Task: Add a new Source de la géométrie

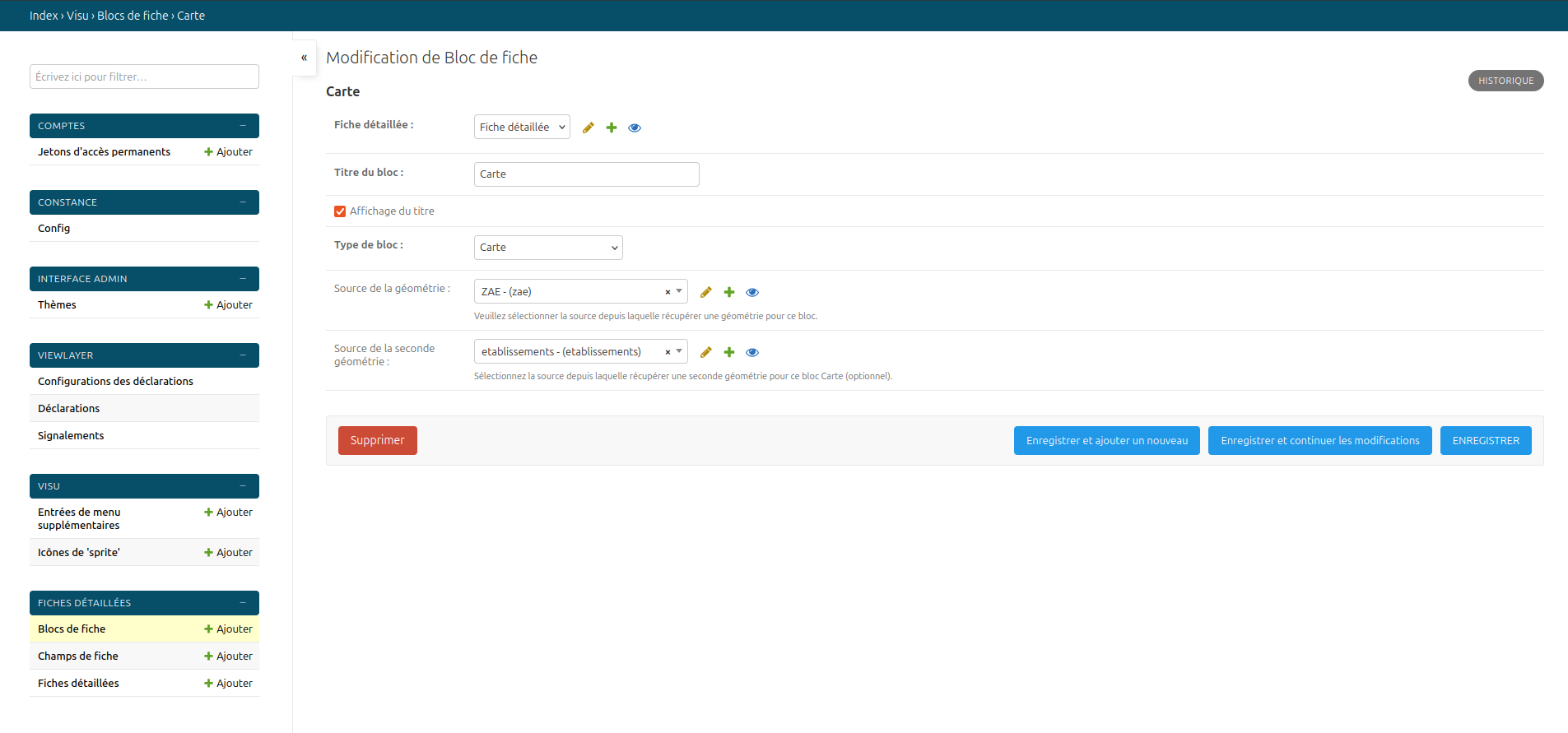Action: click(729, 292)
